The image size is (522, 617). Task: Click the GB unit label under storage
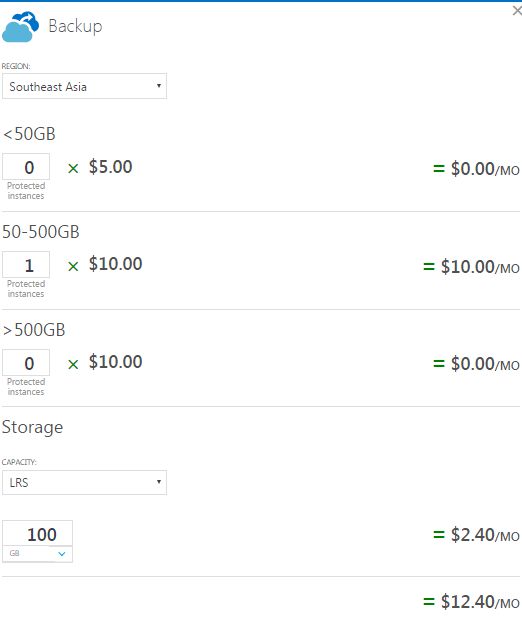coord(14,553)
